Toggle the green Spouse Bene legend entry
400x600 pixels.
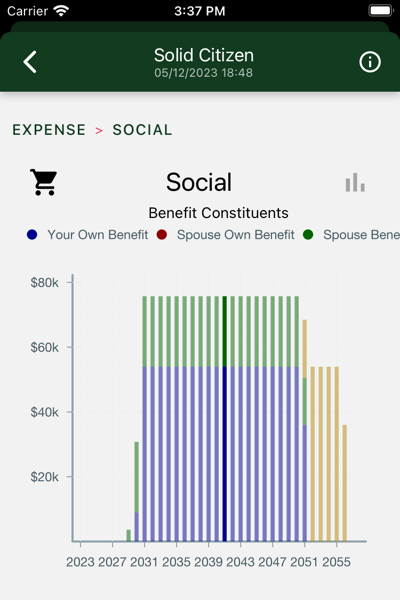click(351, 235)
